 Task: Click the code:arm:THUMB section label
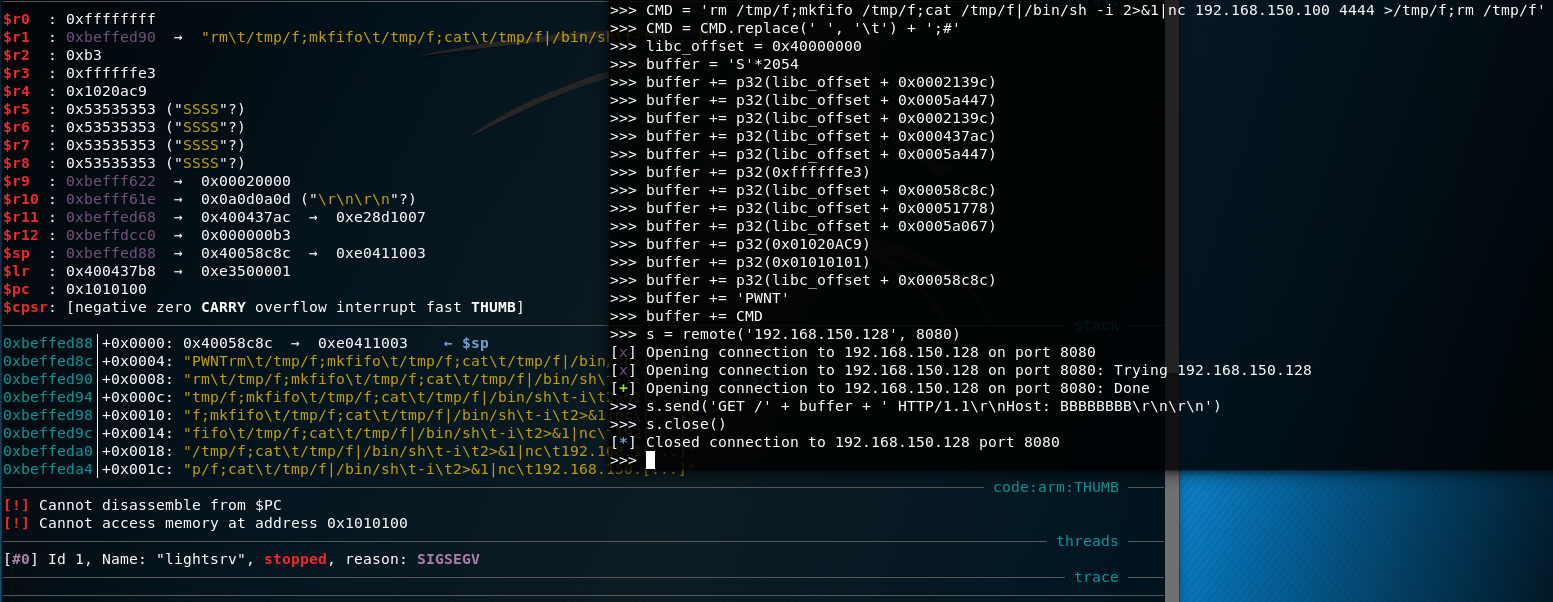[x=1055, y=487]
